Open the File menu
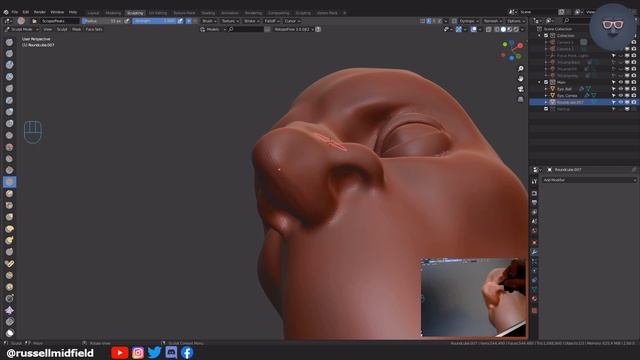This screenshot has width=640, height=360. 15,12
